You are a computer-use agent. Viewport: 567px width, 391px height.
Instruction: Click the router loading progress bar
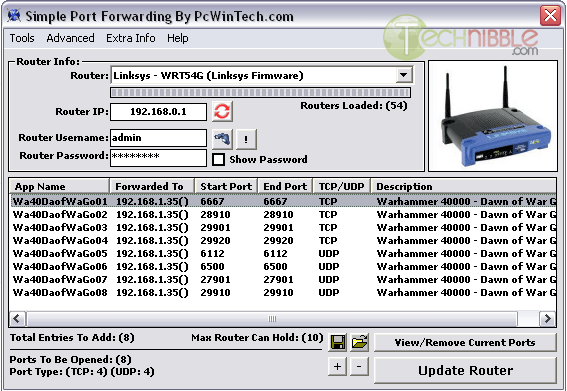pos(260,93)
